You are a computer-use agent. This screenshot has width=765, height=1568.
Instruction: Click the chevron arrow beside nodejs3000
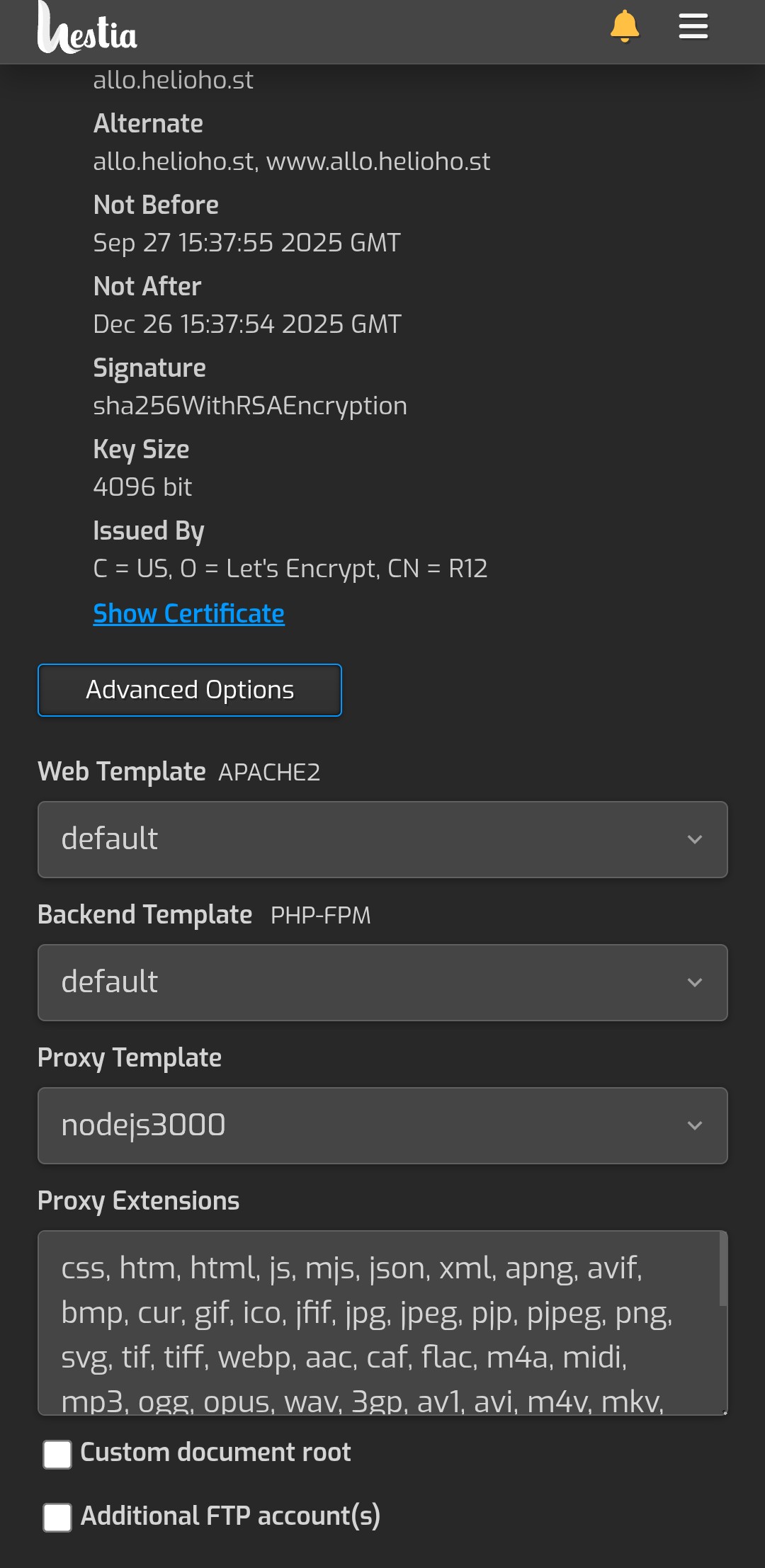(695, 1125)
